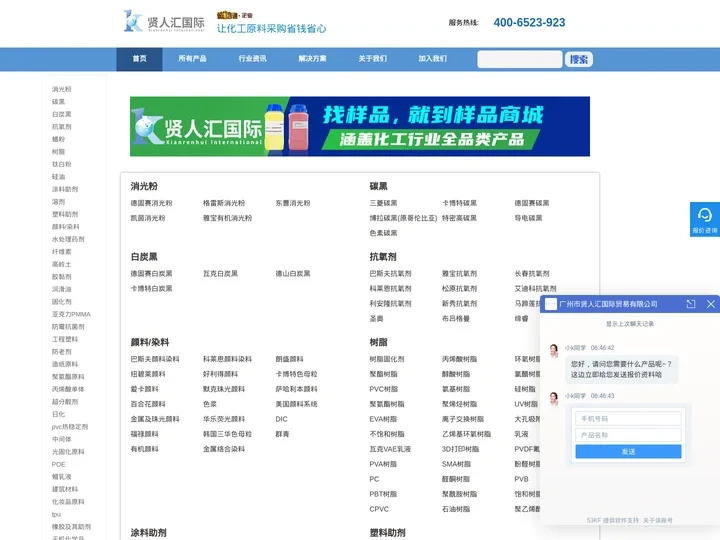Screen dimensions: 720x540
Task: Click the 抗氧剂 section heading
Action: point(382,257)
